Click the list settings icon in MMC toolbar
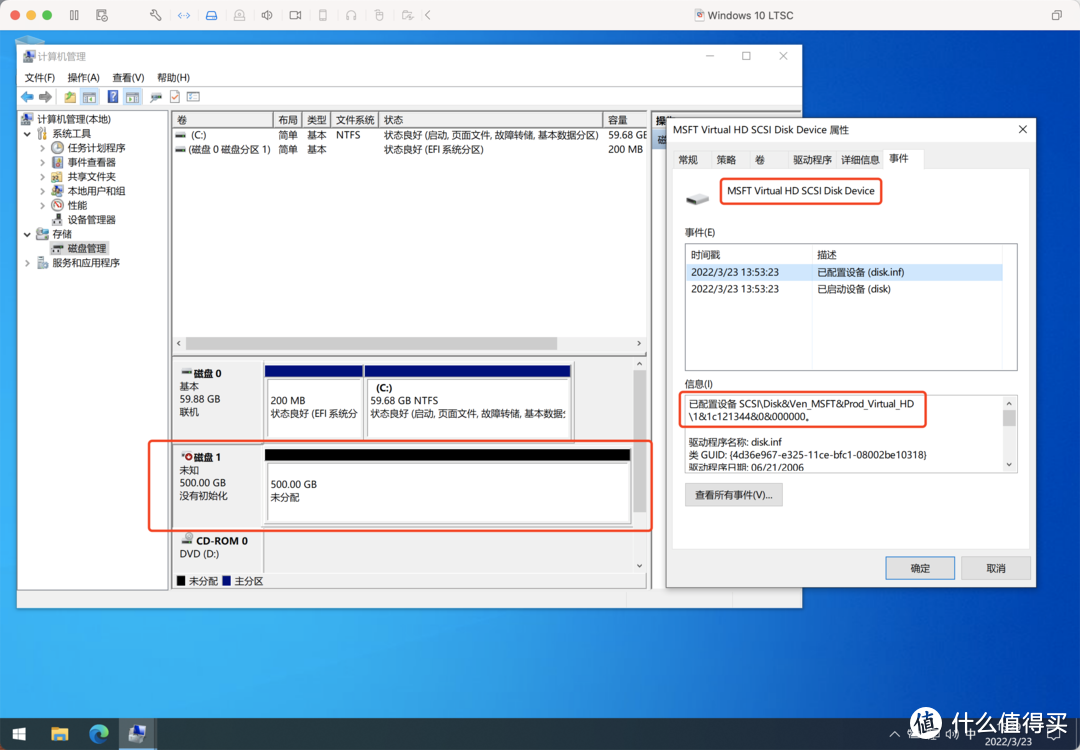Viewport: 1080px width, 750px height. tap(194, 97)
